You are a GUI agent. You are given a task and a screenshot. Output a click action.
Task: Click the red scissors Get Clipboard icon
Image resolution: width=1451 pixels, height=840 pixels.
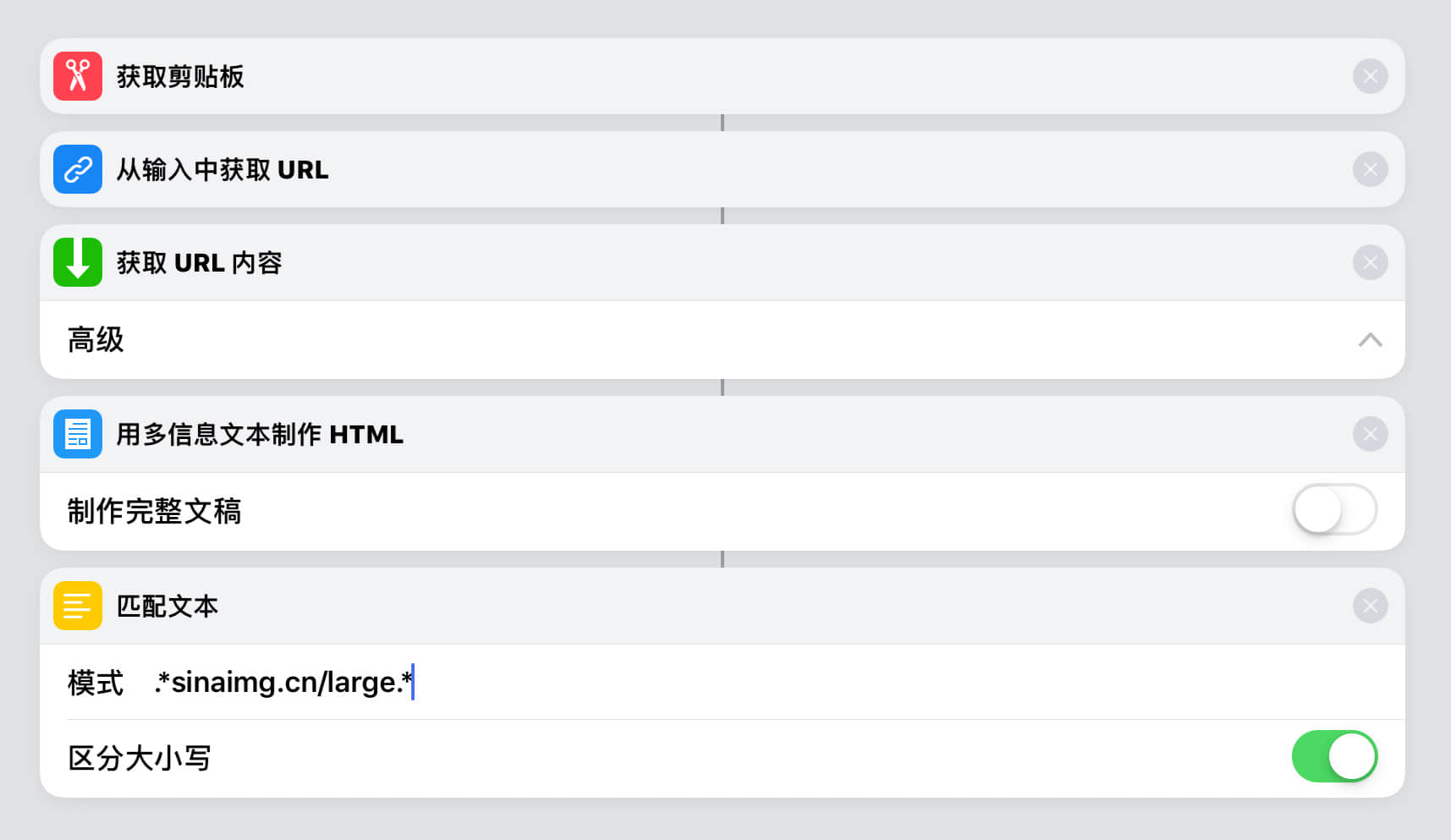(78, 76)
